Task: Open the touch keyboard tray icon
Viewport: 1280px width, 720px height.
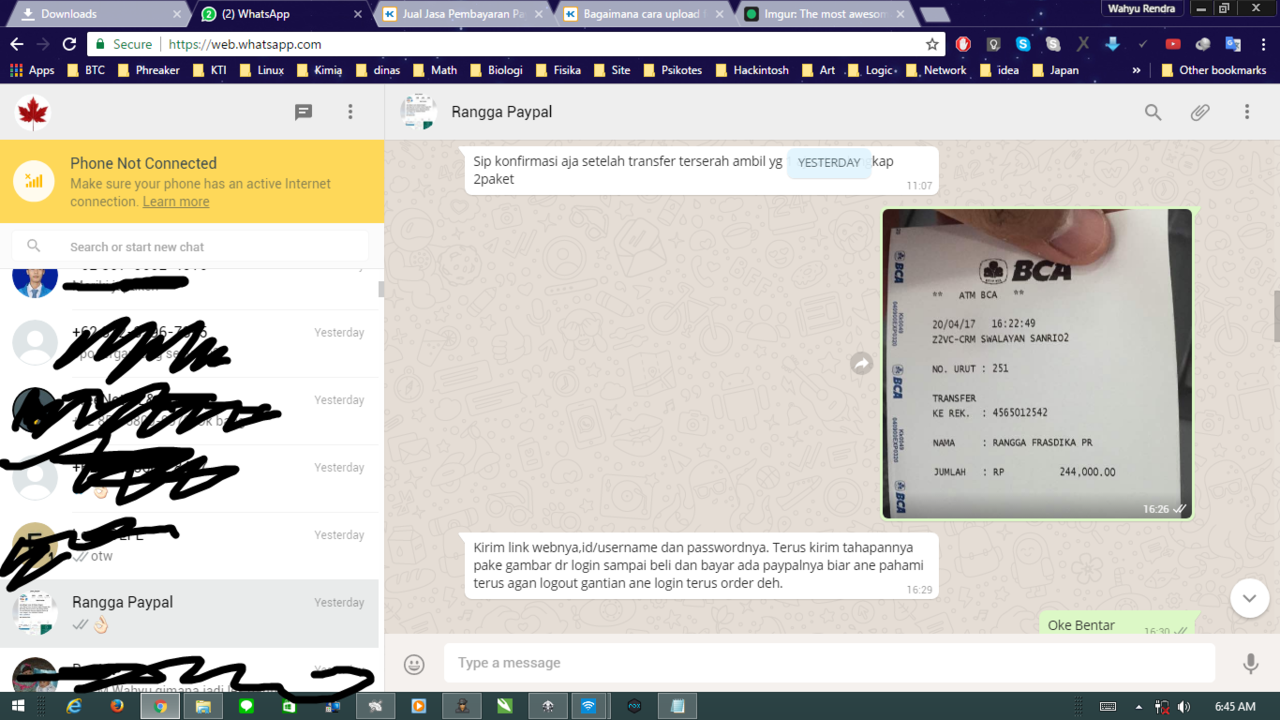Action: tap(1108, 706)
